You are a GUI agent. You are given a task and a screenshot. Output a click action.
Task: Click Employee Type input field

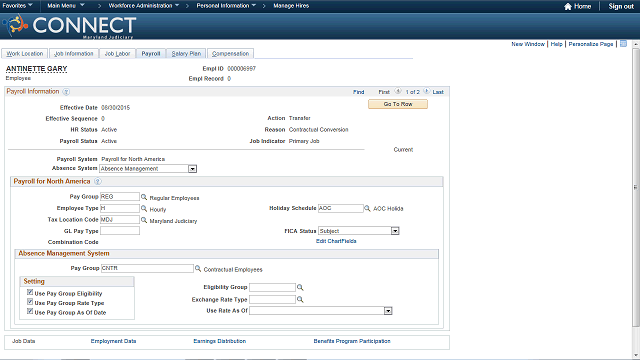(120, 208)
